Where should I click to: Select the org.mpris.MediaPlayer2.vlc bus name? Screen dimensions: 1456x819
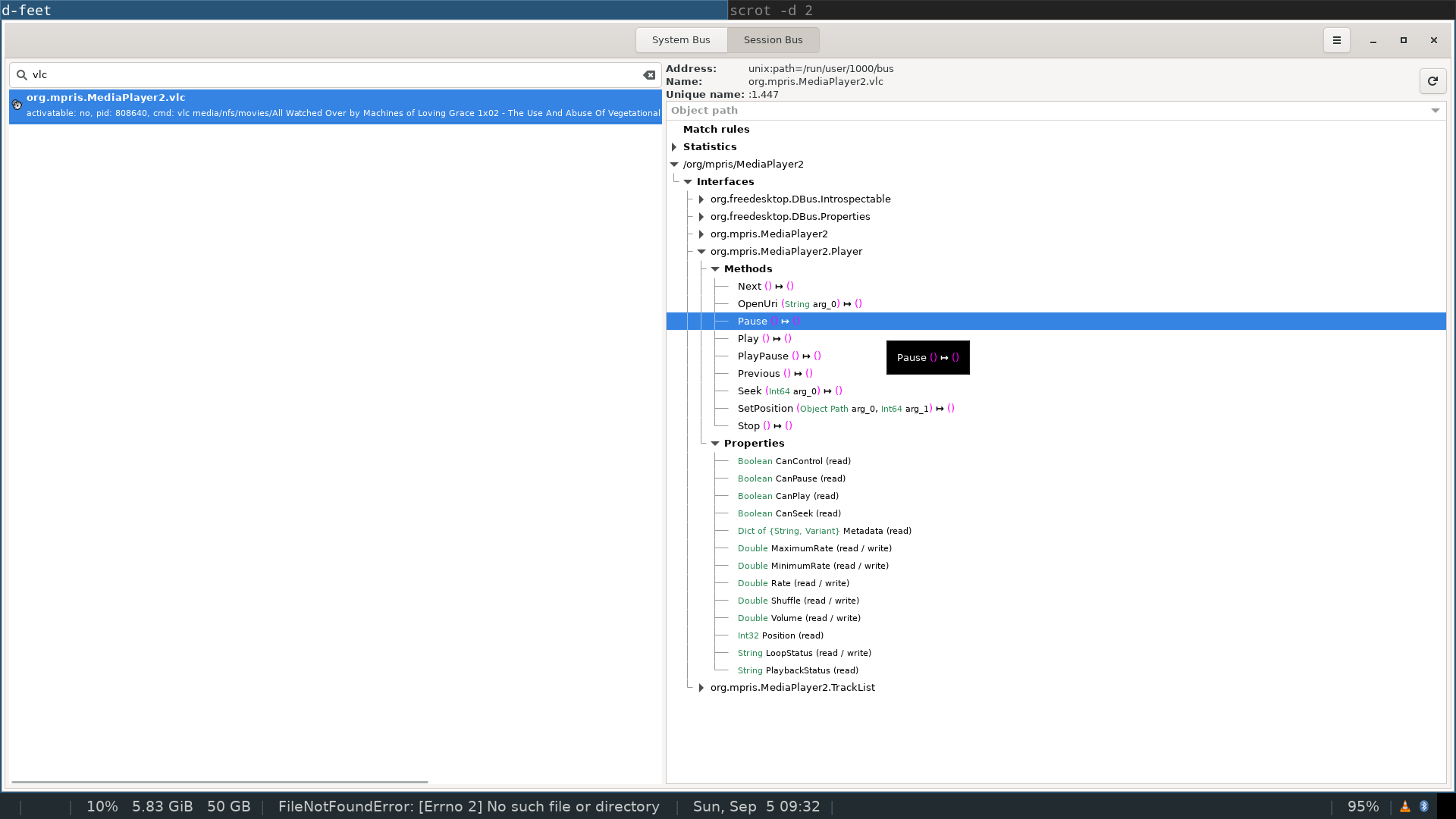335,105
